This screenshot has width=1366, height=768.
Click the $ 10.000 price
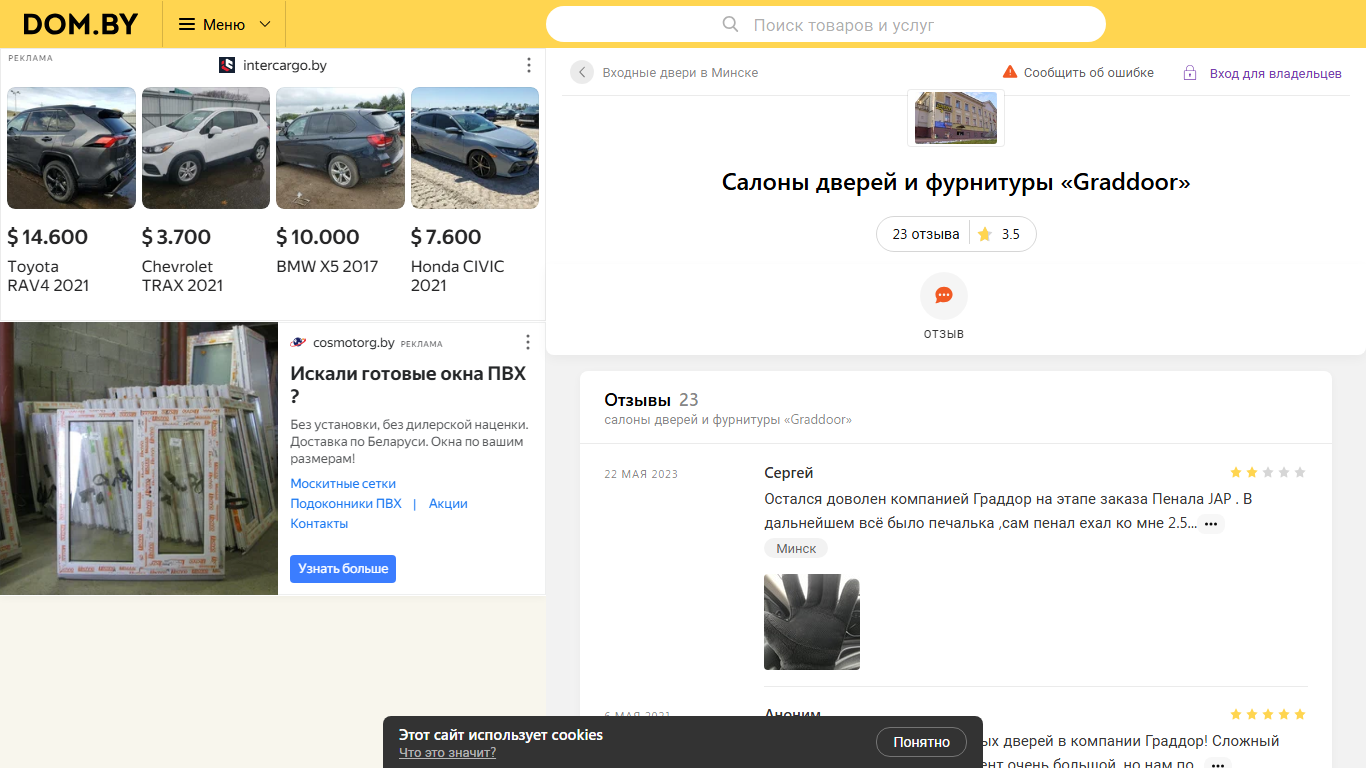(318, 237)
